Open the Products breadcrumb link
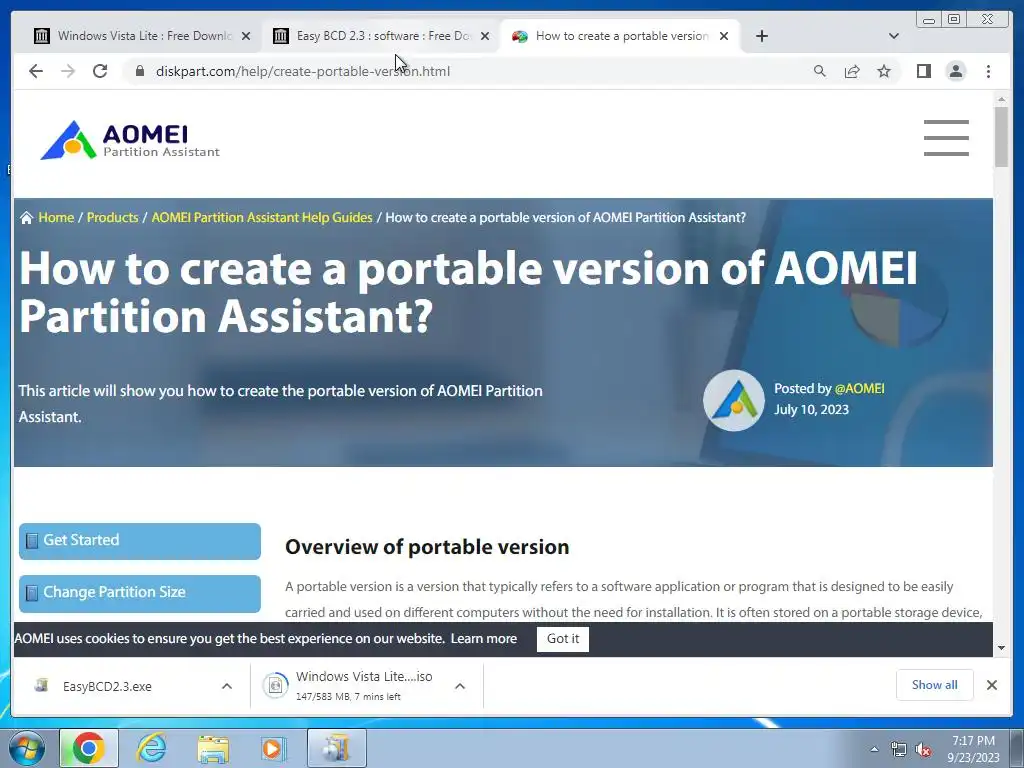The width and height of the screenshot is (1024, 768). tap(112, 217)
